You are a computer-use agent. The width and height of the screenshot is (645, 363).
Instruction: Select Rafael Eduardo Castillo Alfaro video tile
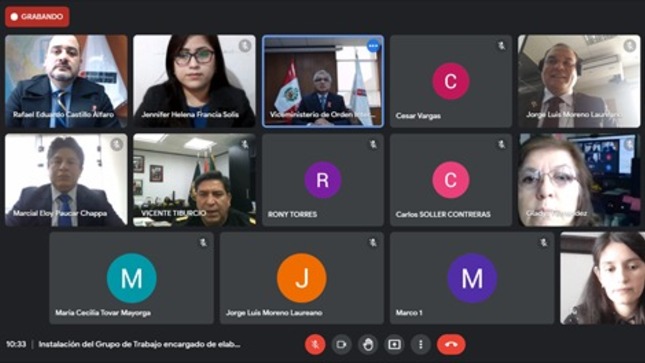pos(66,81)
